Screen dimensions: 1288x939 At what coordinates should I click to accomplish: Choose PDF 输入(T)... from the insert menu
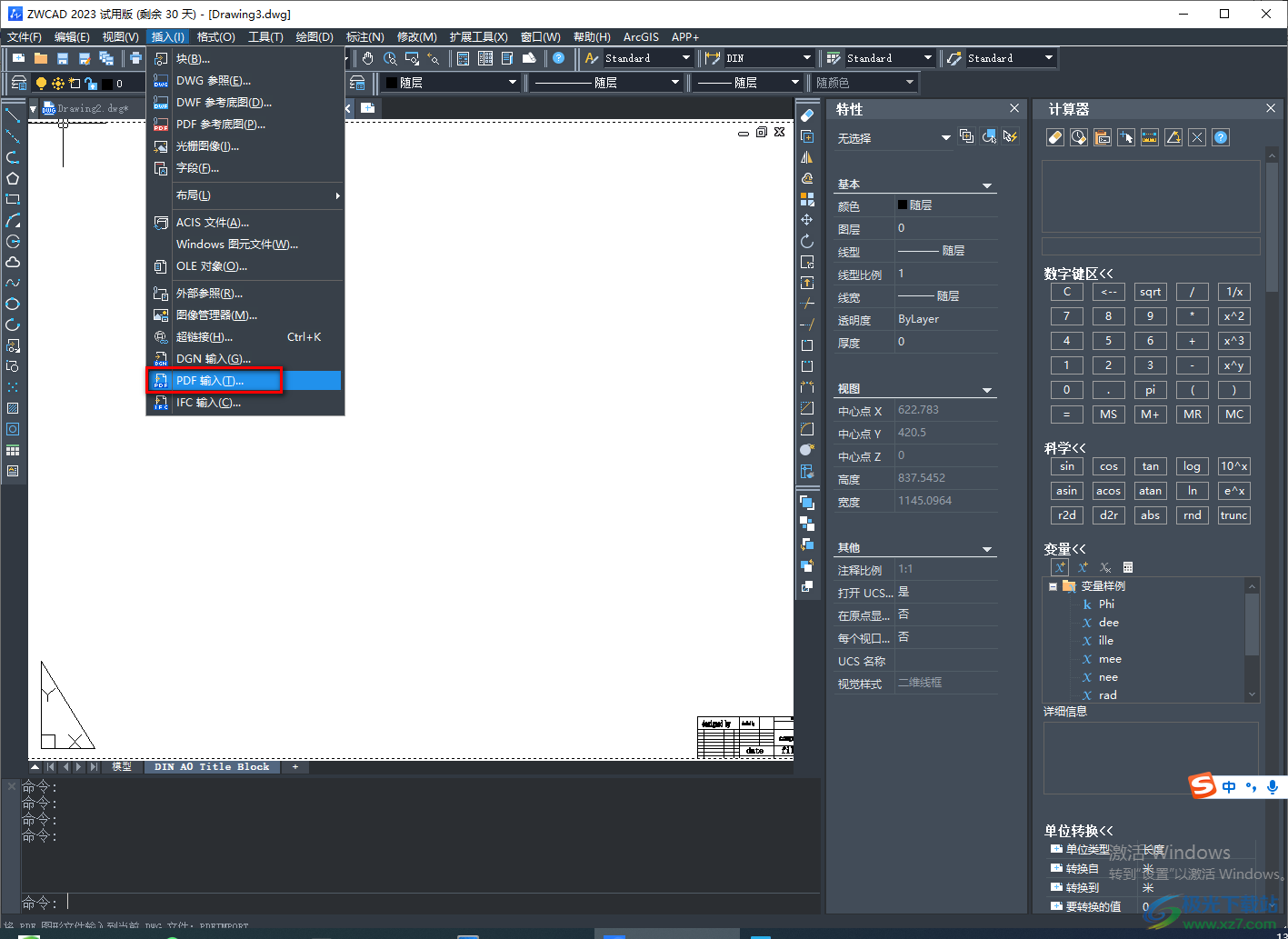click(245, 381)
